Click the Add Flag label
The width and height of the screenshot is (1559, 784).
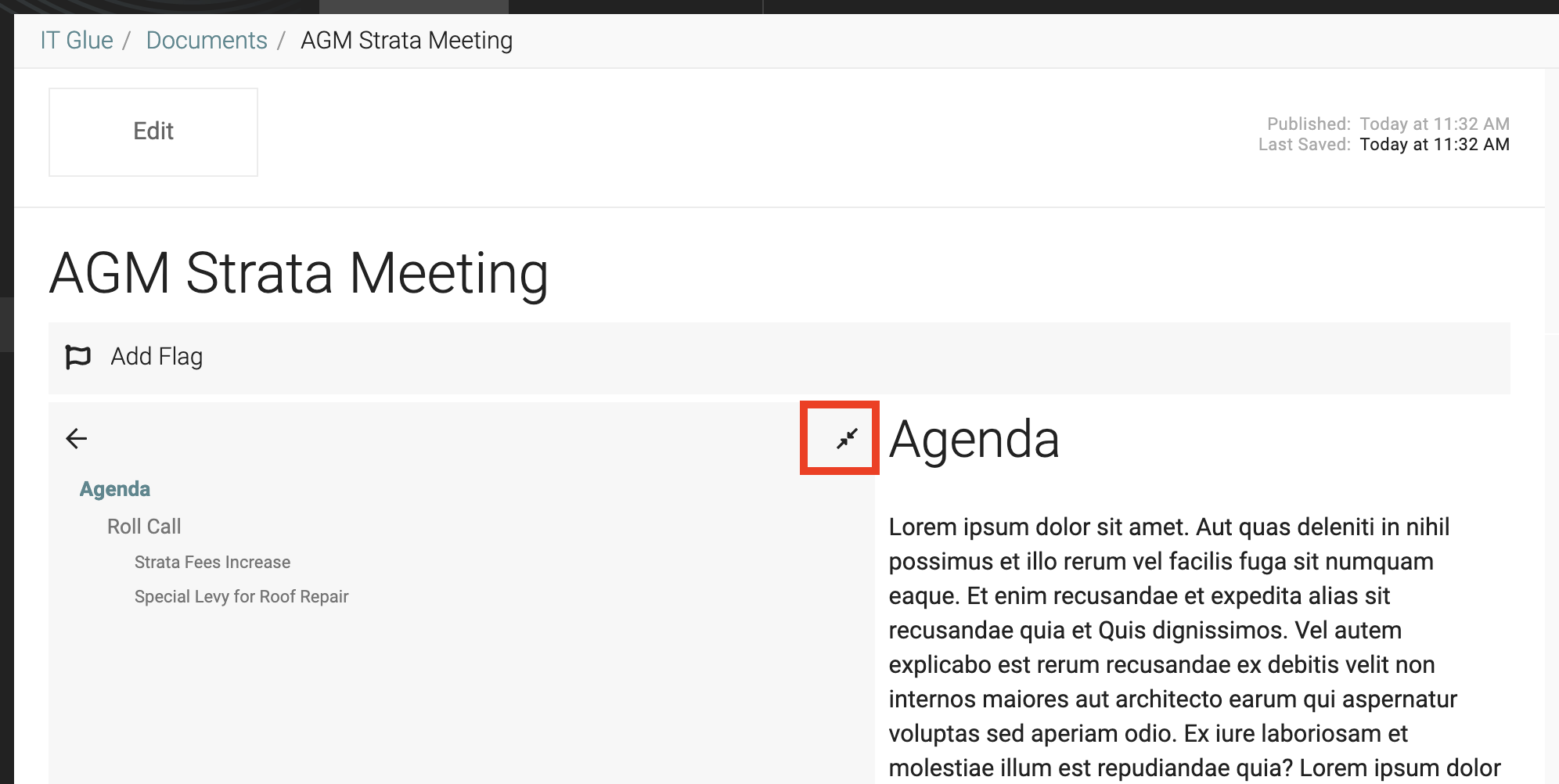(157, 357)
